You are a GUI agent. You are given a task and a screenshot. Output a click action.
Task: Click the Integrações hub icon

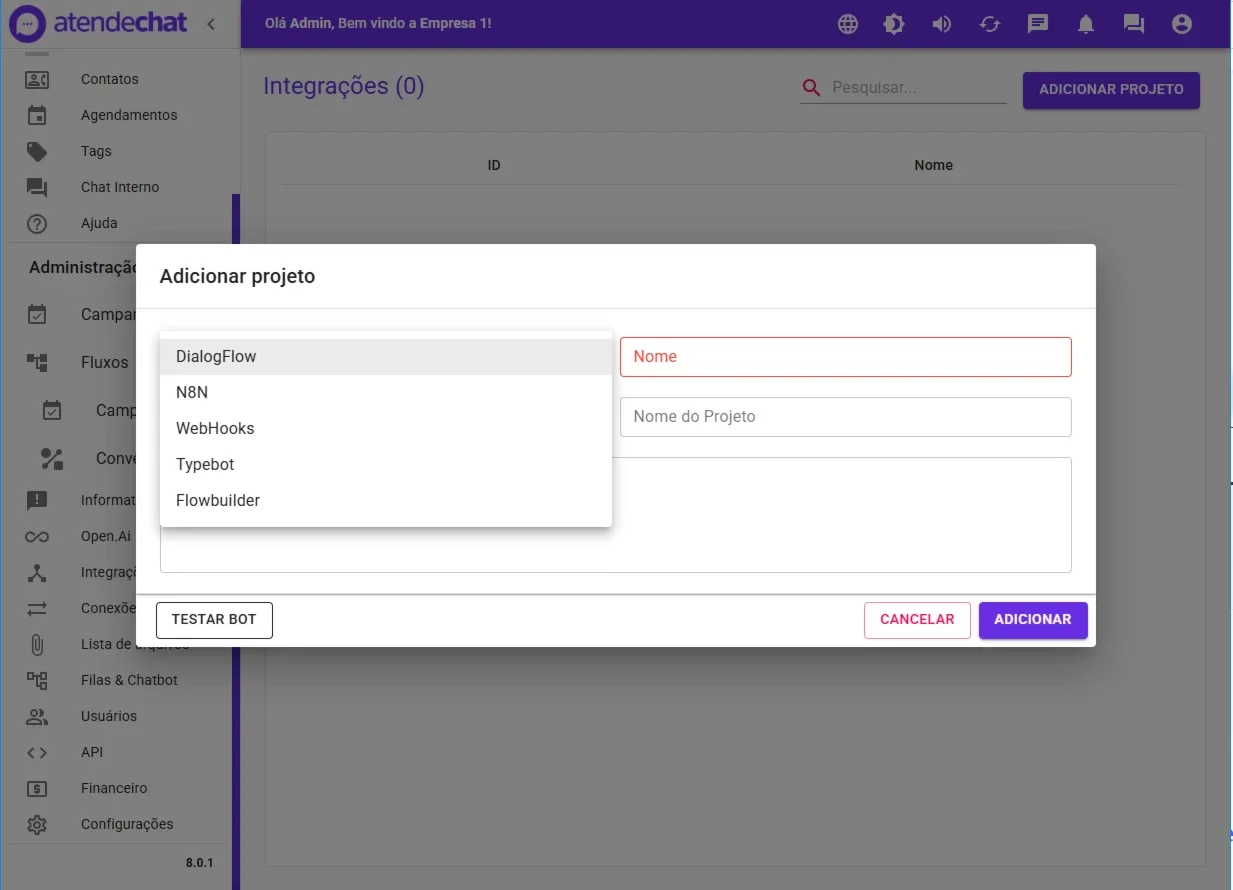click(x=37, y=573)
